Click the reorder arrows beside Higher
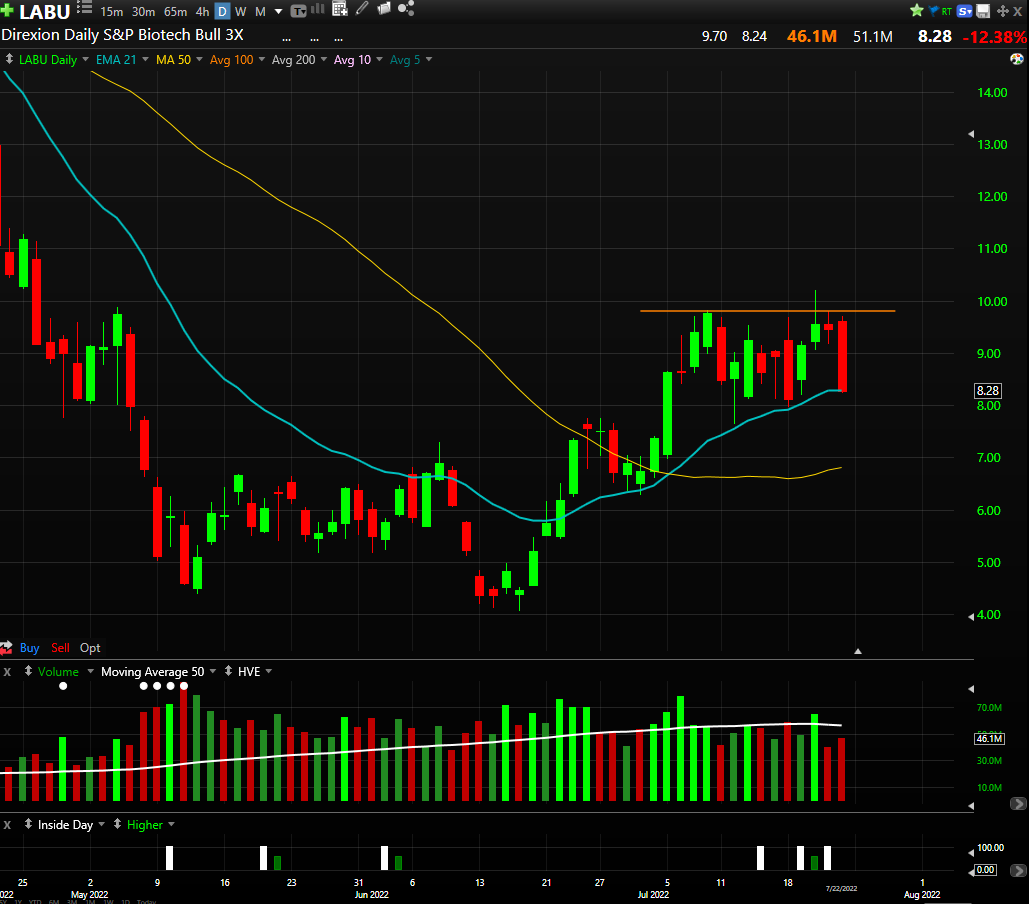 click(117, 824)
